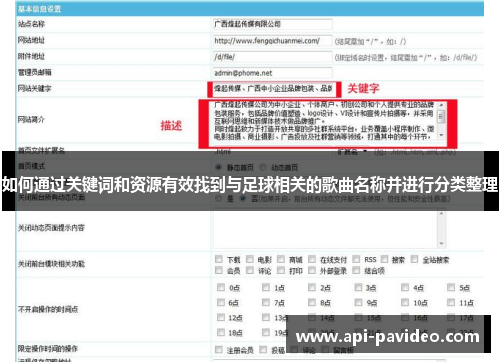Select 是 for 关闭前台所有动态页面
This screenshot has width=500, height=362.
[219, 199]
